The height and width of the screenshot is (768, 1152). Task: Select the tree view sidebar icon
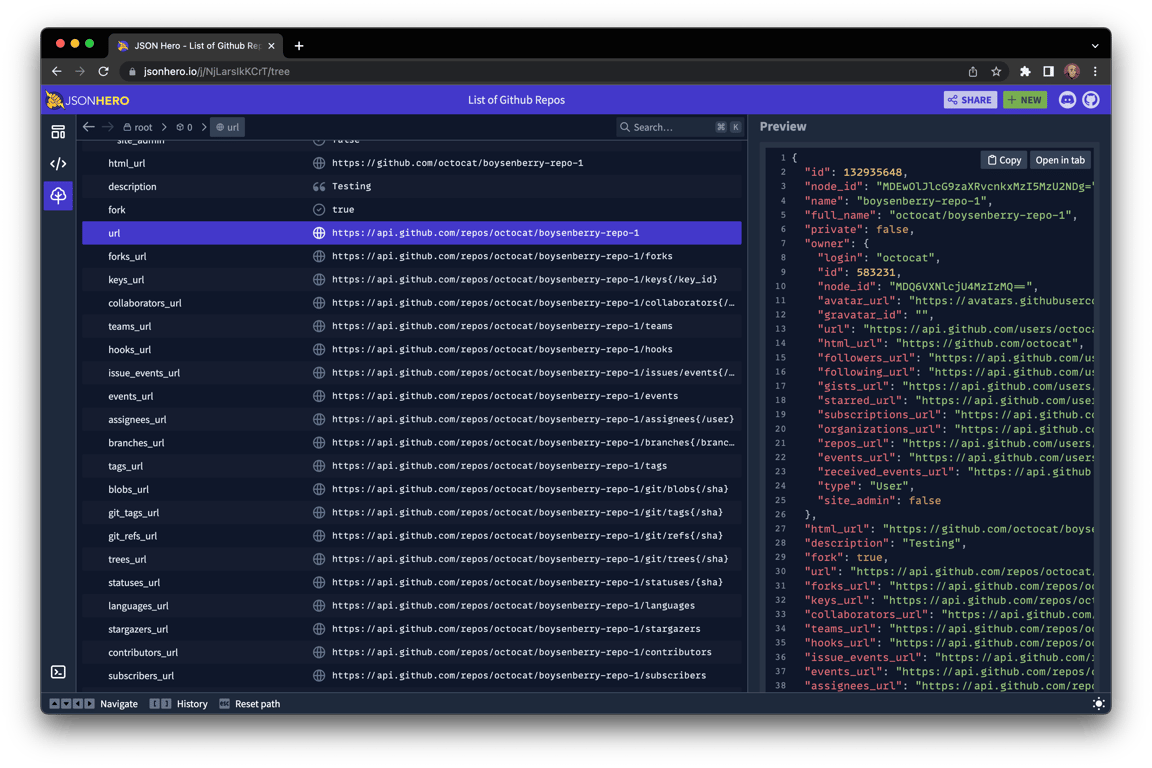58,196
